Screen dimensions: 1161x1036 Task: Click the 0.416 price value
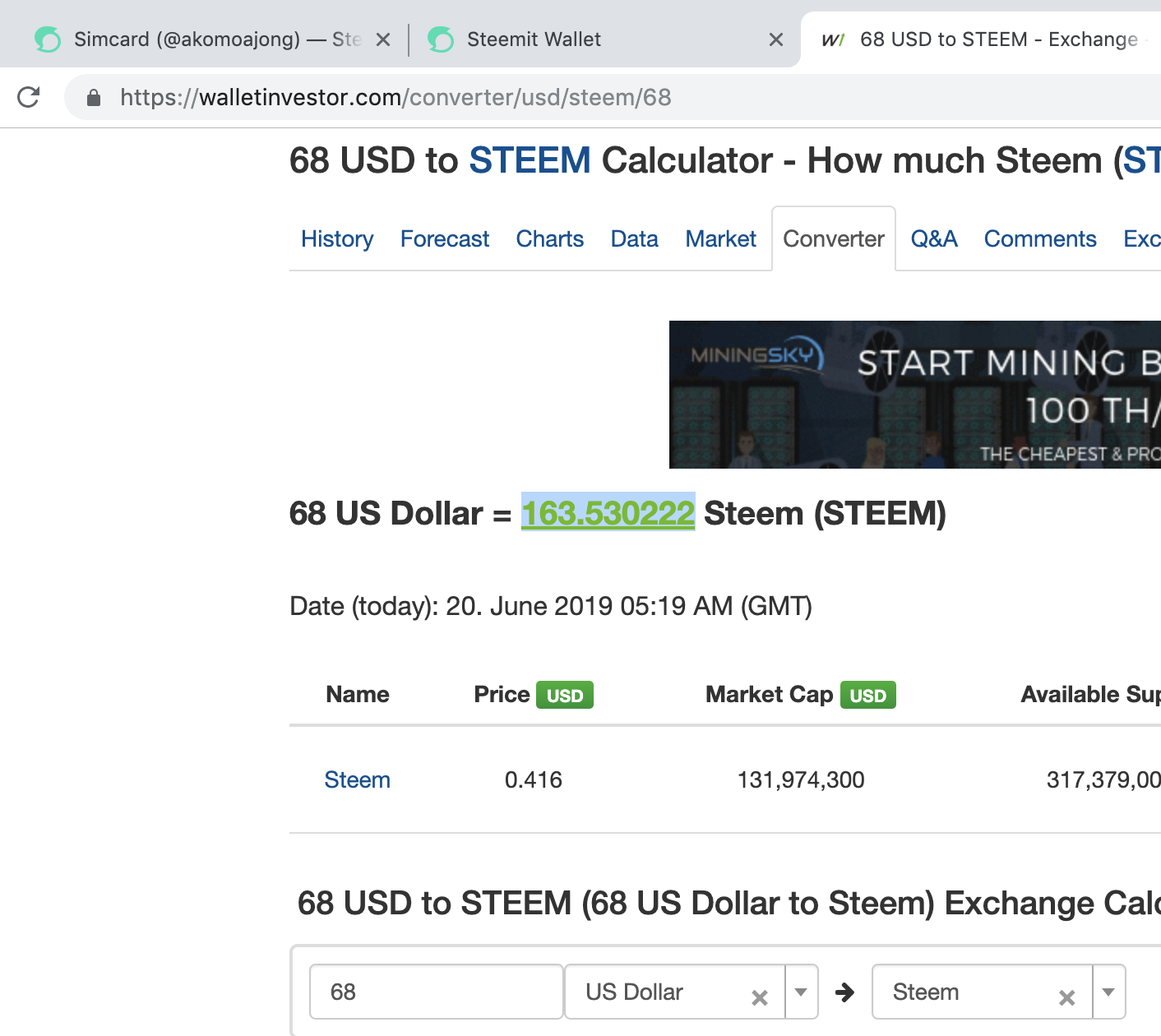click(x=534, y=779)
